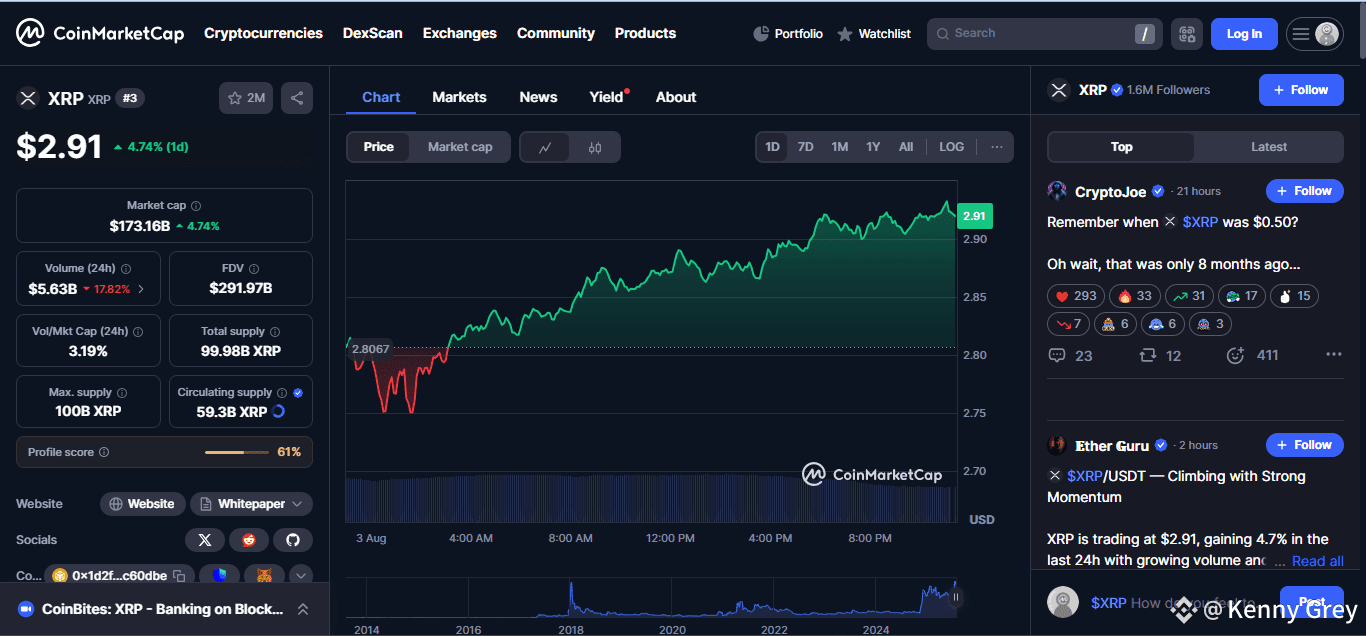Image resolution: width=1366 pixels, height=636 pixels.
Task: Set chart range to 7D
Action: click(x=805, y=147)
